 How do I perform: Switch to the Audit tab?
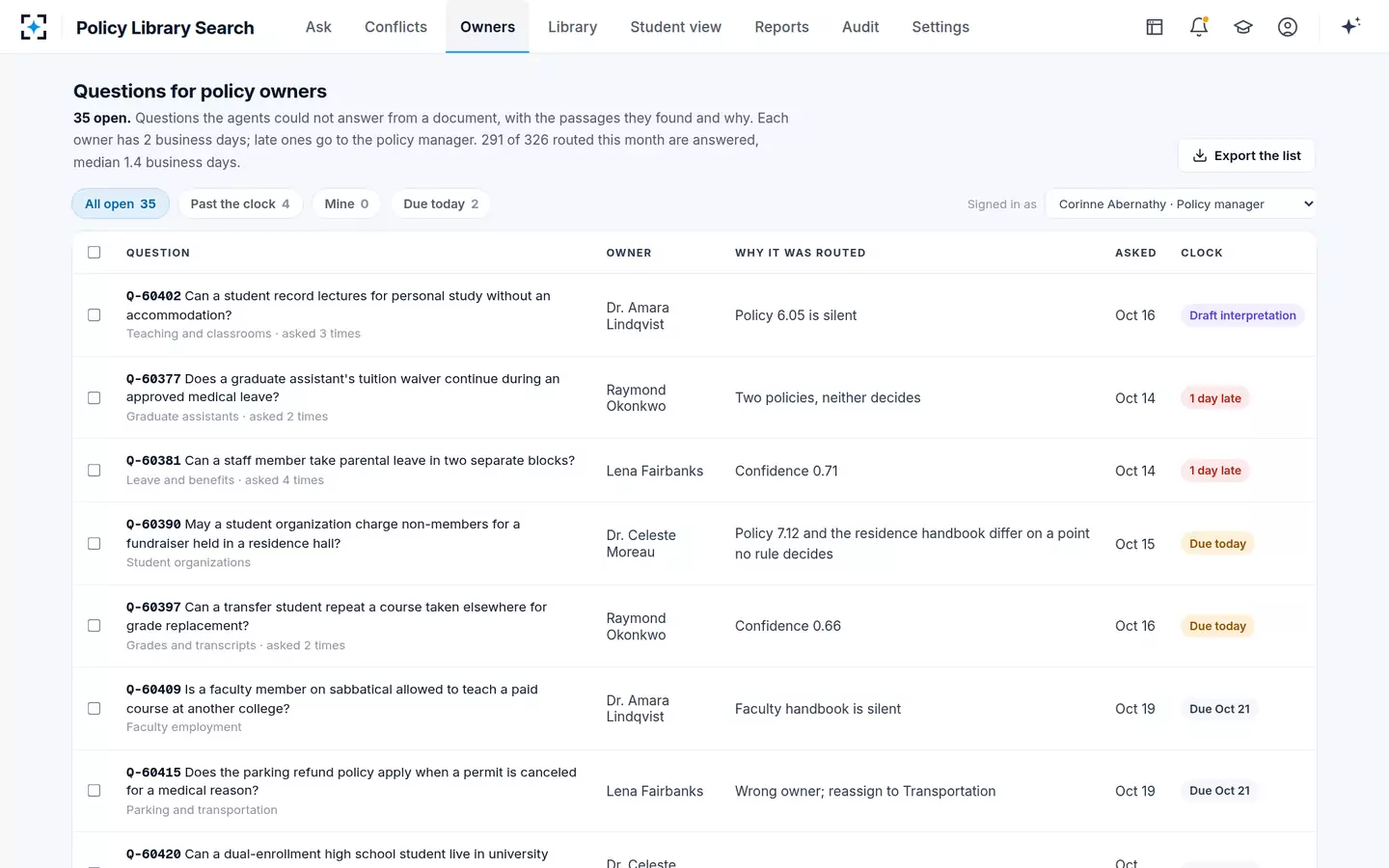tap(860, 27)
